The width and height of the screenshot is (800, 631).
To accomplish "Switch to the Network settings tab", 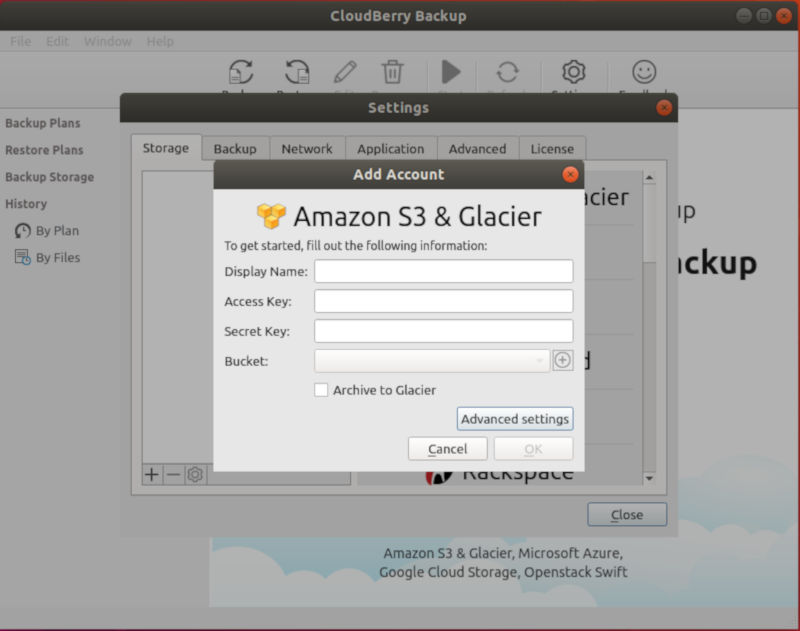I will click(x=307, y=148).
